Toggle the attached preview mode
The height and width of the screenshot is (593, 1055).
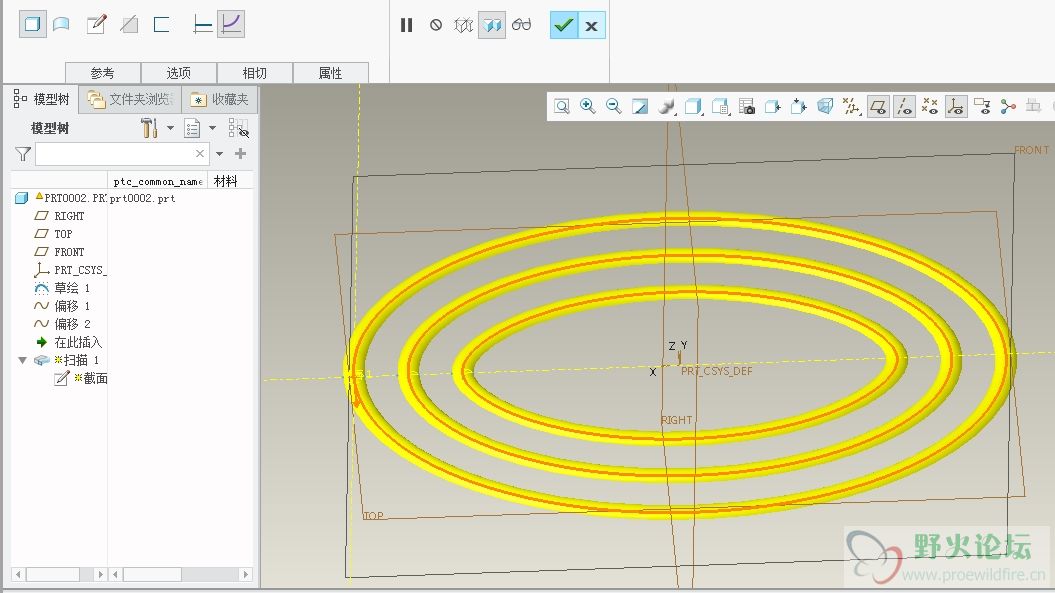[x=492, y=26]
